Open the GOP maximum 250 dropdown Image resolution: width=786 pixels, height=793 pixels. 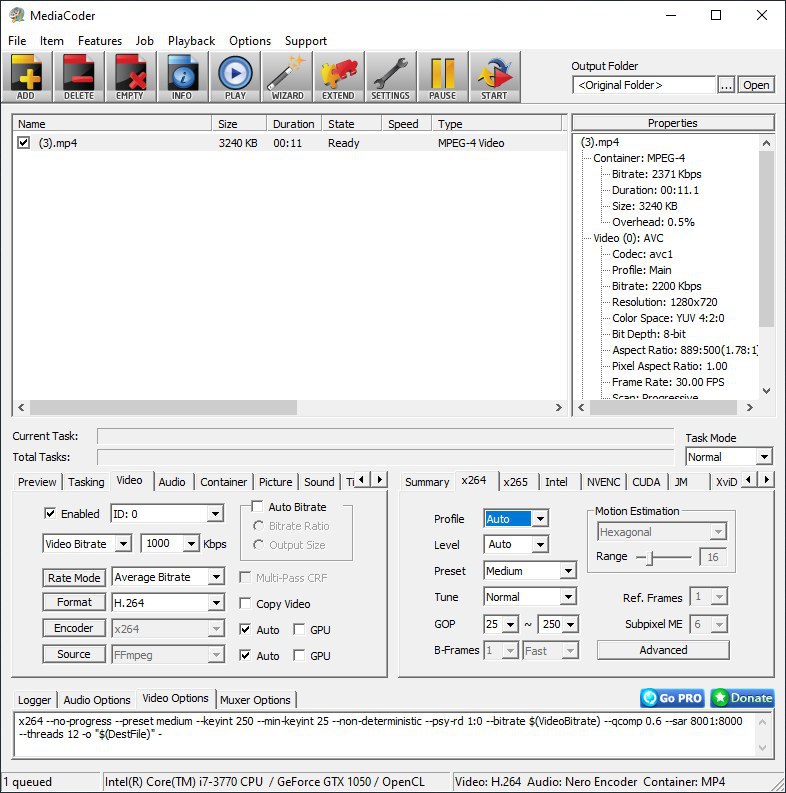click(x=558, y=624)
